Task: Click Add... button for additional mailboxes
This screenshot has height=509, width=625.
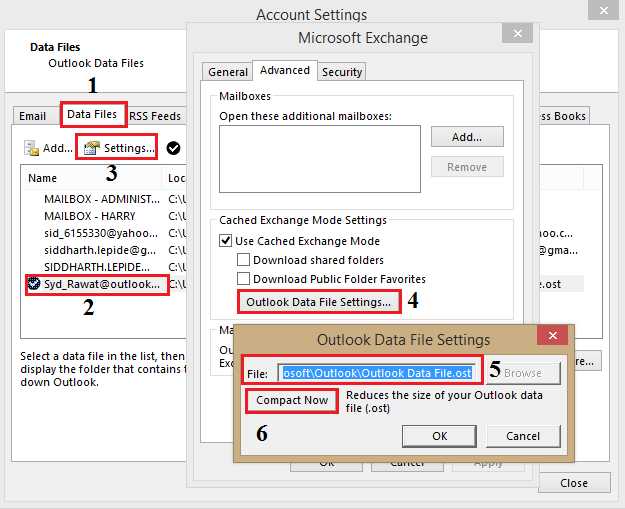Action: 467,137
